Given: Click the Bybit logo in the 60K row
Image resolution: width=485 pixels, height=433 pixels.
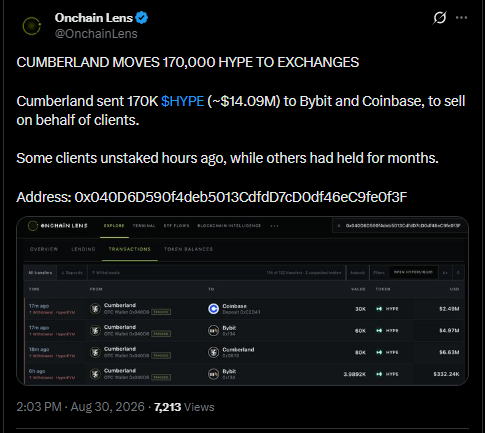Looking at the screenshot, I should coord(213,331).
